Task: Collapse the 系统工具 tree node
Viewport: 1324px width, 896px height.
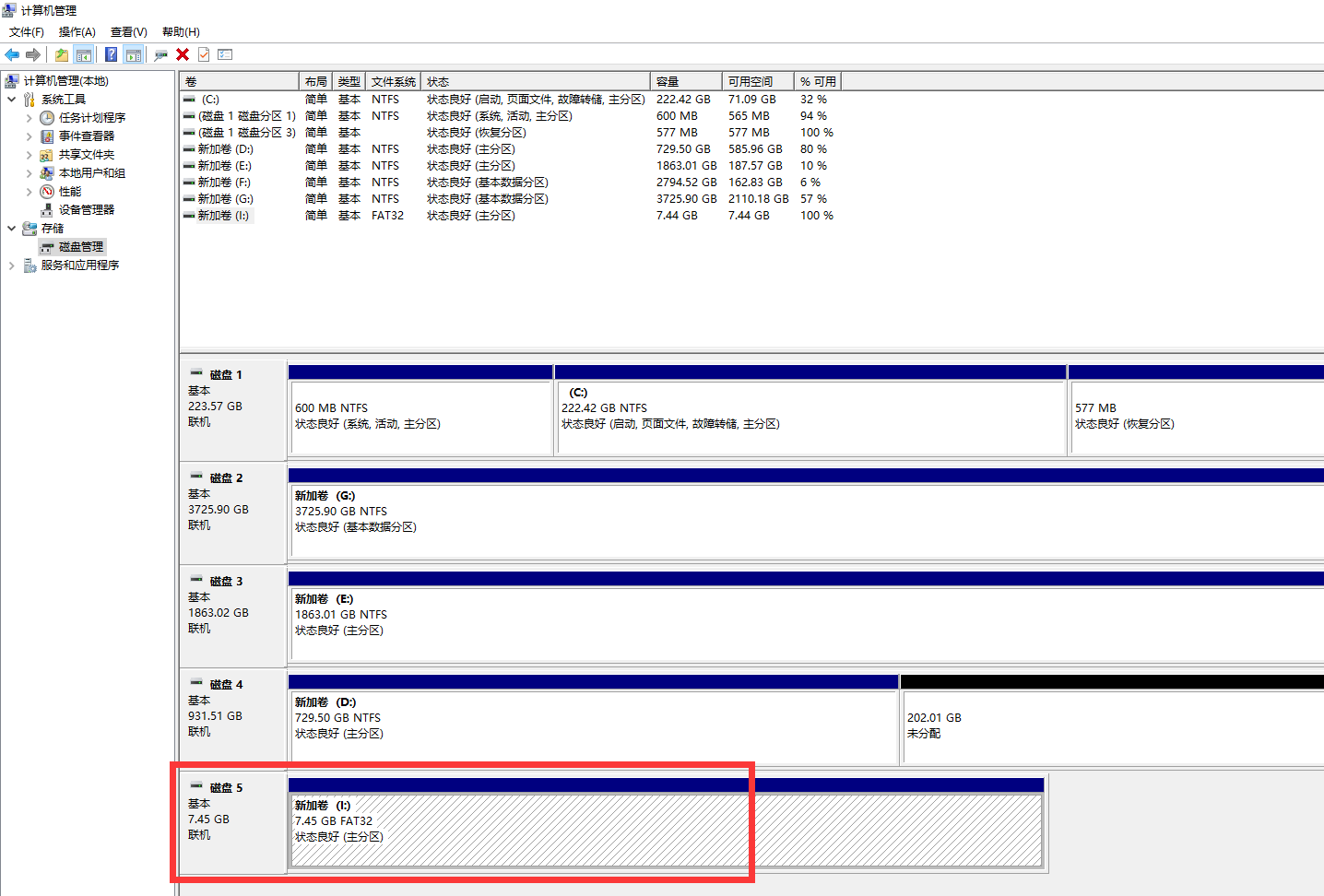Action: [x=11, y=100]
